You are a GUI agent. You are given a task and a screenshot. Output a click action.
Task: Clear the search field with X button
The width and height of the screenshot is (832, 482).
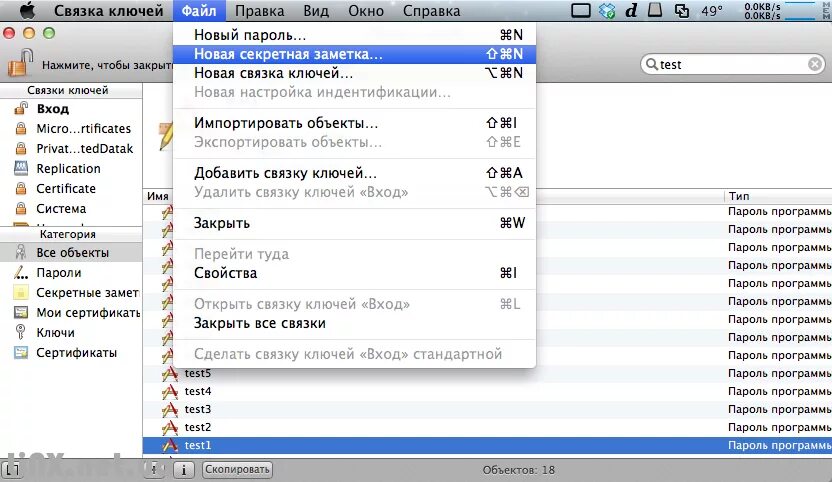pyautogui.click(x=815, y=64)
